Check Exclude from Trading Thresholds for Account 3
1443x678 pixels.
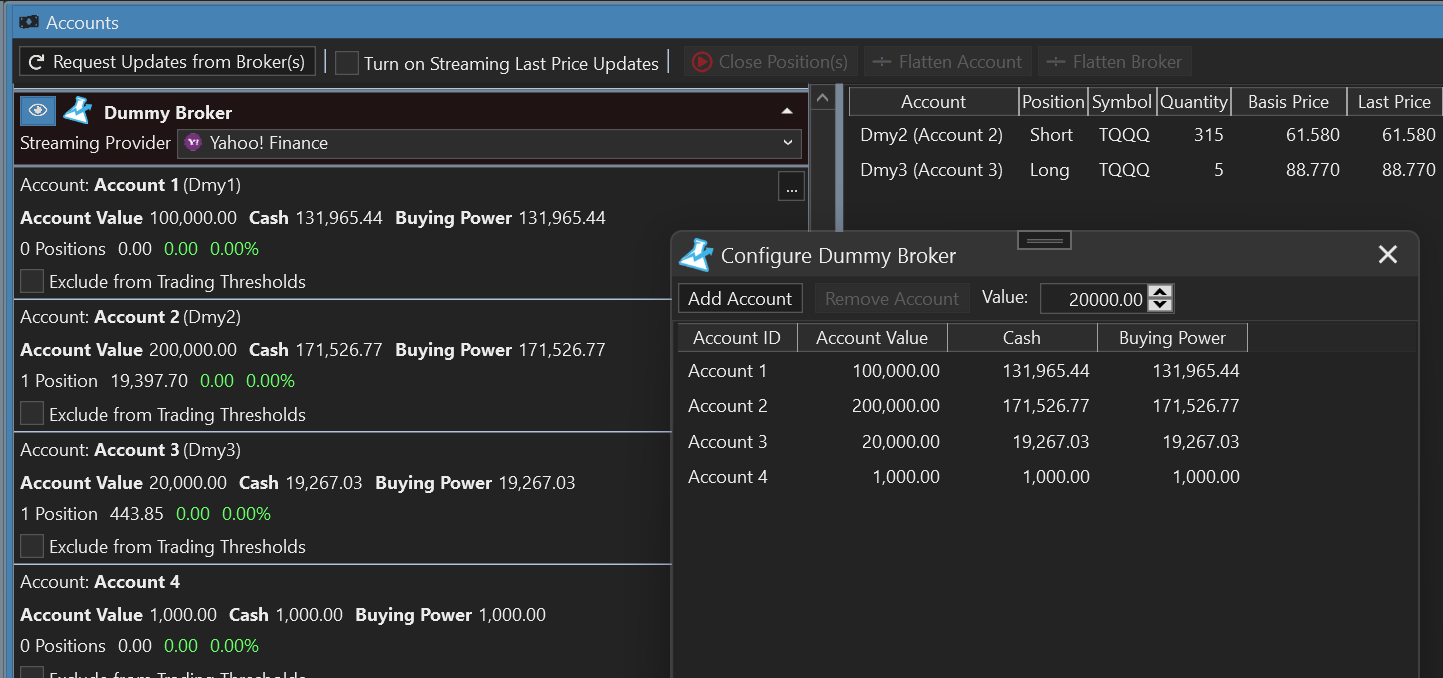tap(32, 546)
